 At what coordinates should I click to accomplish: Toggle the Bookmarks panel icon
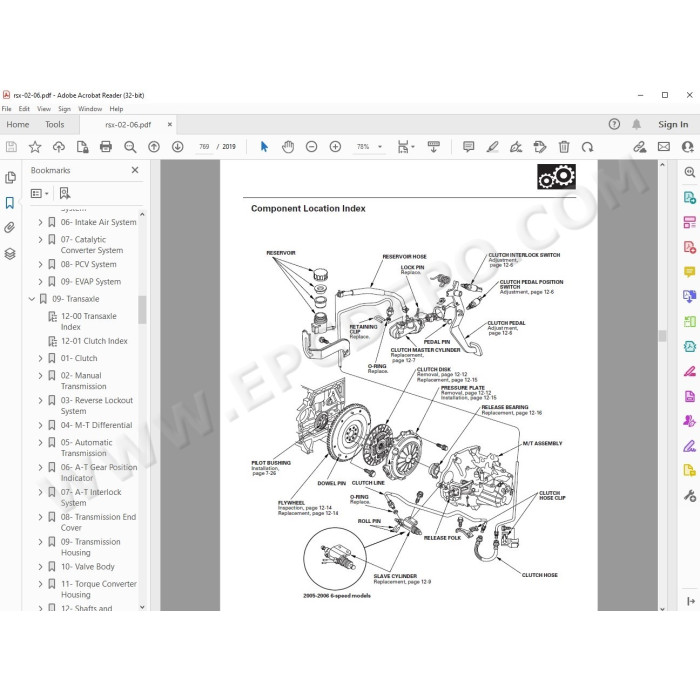(10, 203)
